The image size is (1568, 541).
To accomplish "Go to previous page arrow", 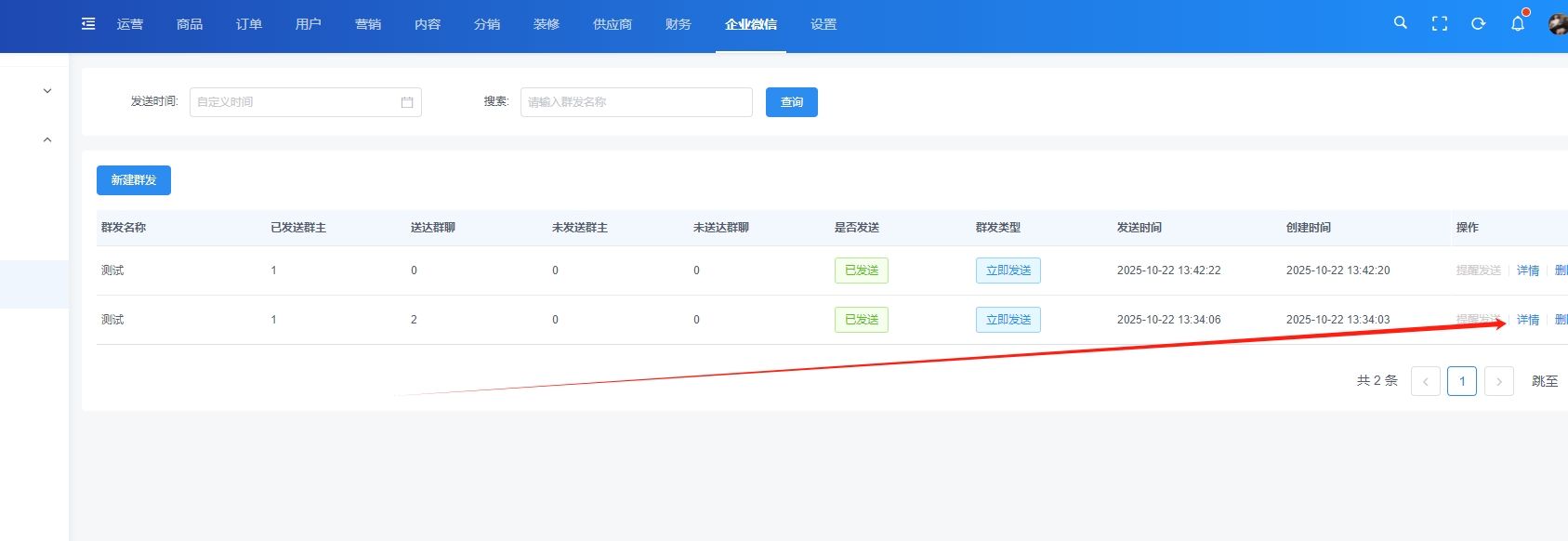I will (1425, 381).
